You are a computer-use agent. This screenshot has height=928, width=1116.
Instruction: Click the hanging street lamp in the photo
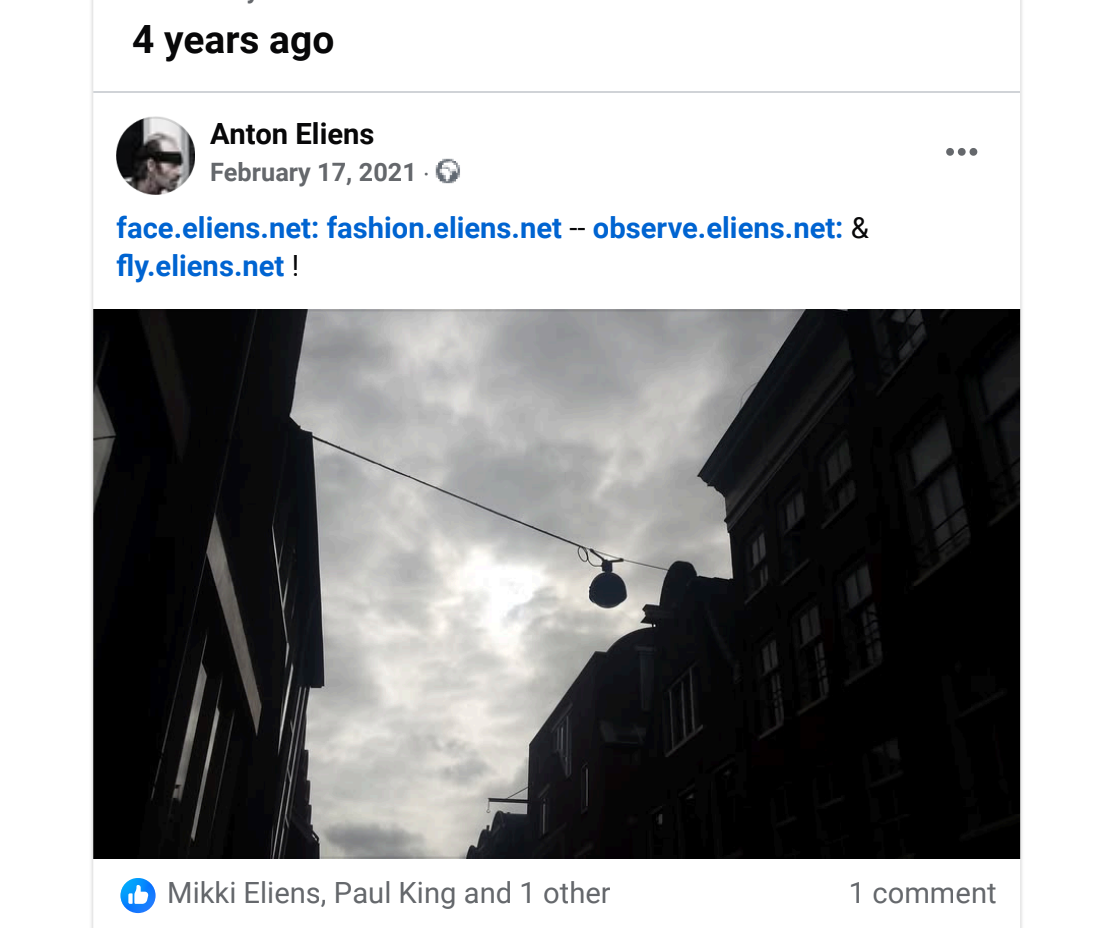(607, 584)
